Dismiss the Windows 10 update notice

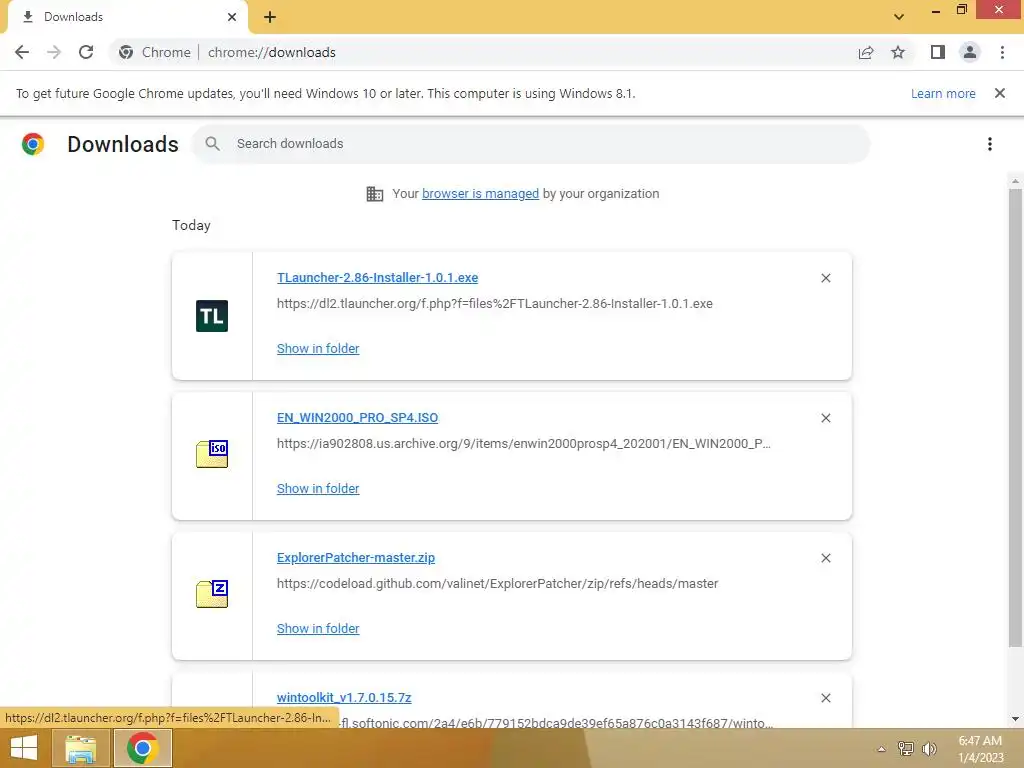click(1000, 93)
